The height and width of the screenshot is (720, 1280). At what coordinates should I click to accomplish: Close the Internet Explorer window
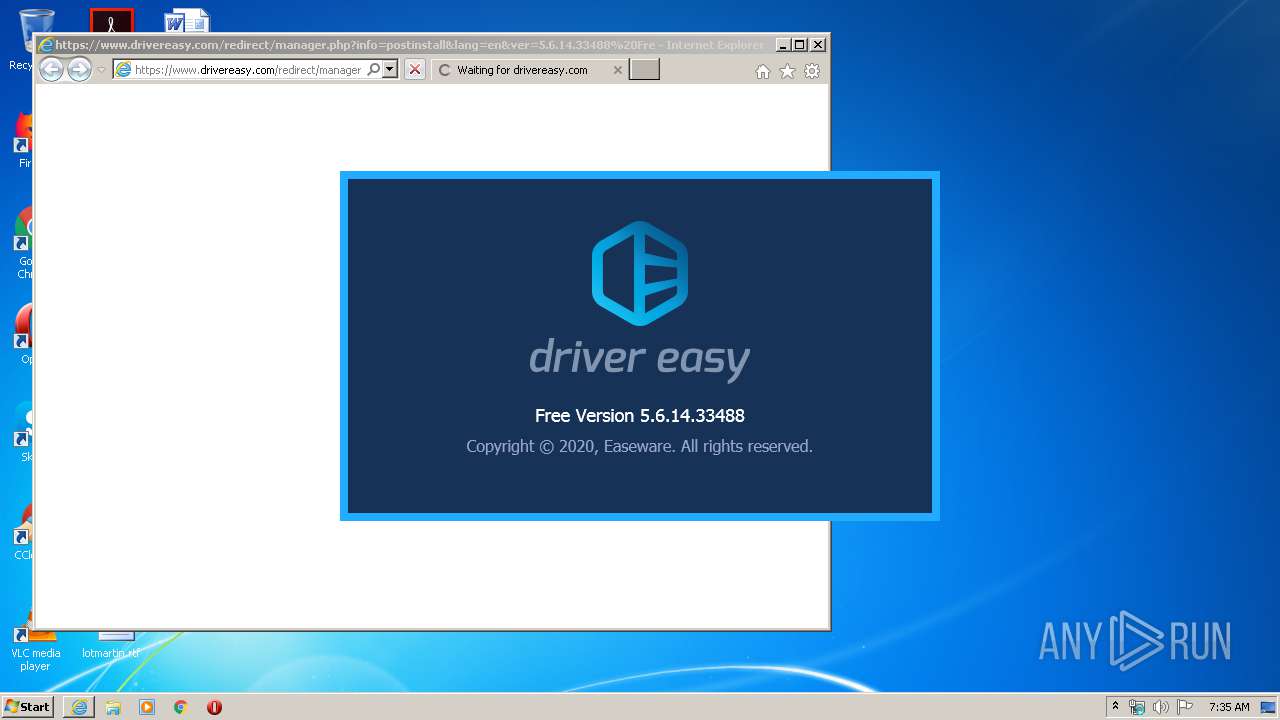[818, 45]
